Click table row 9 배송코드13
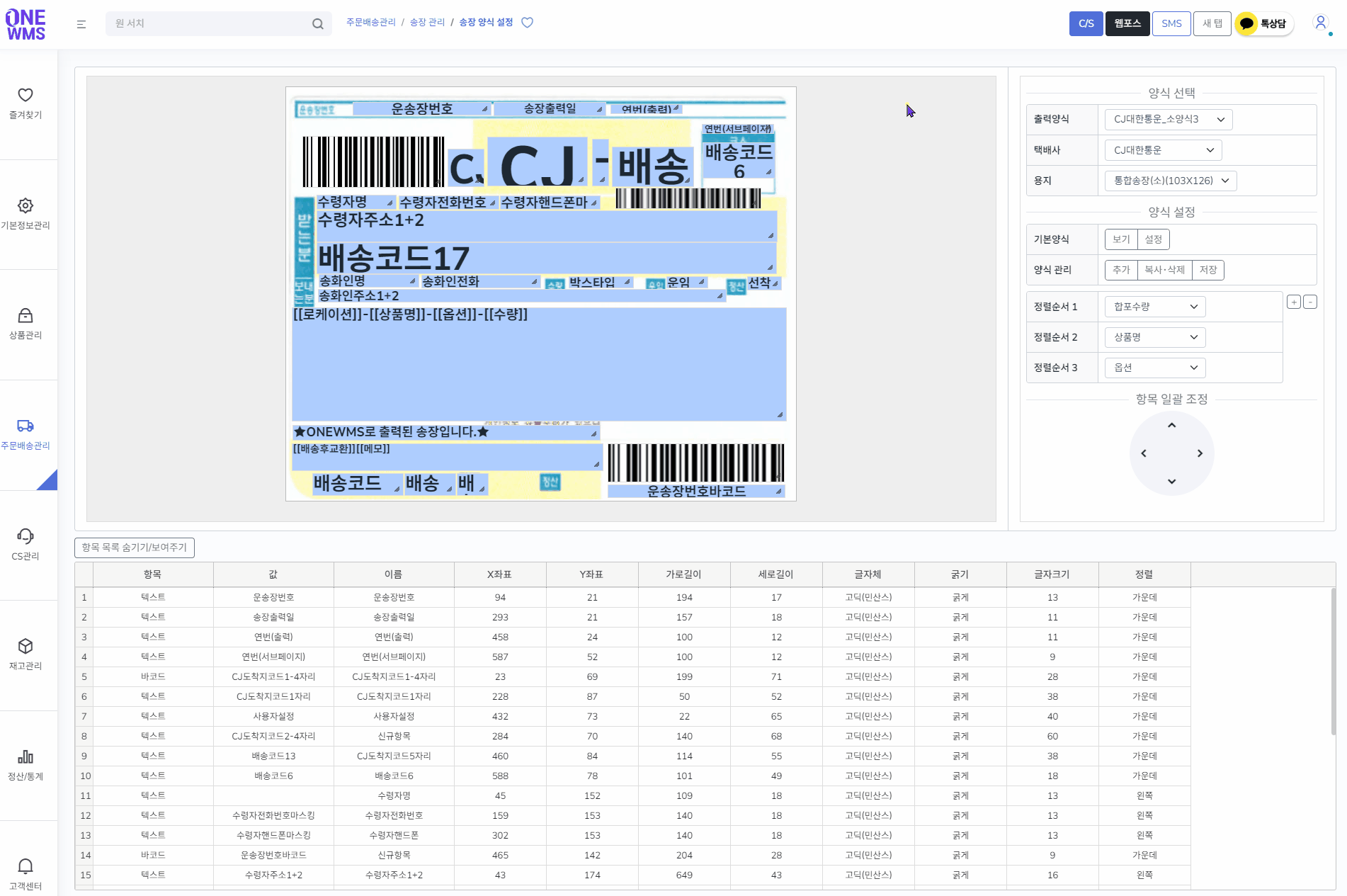1347x896 pixels. tap(632, 756)
